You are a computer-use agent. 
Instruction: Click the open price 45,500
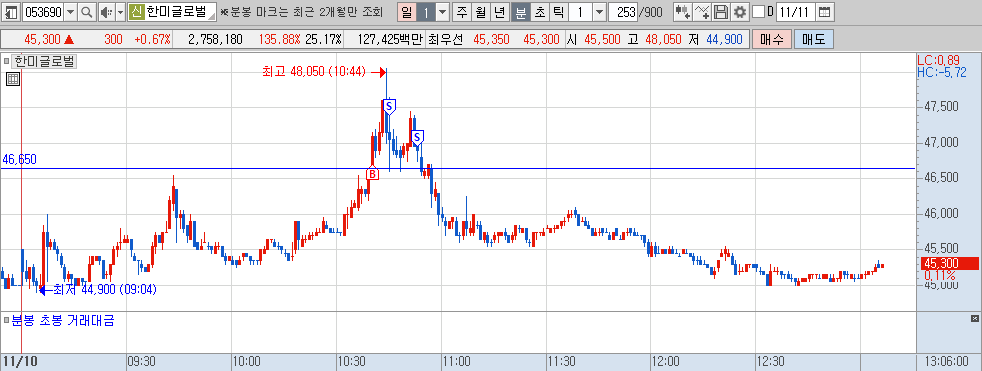click(x=601, y=39)
